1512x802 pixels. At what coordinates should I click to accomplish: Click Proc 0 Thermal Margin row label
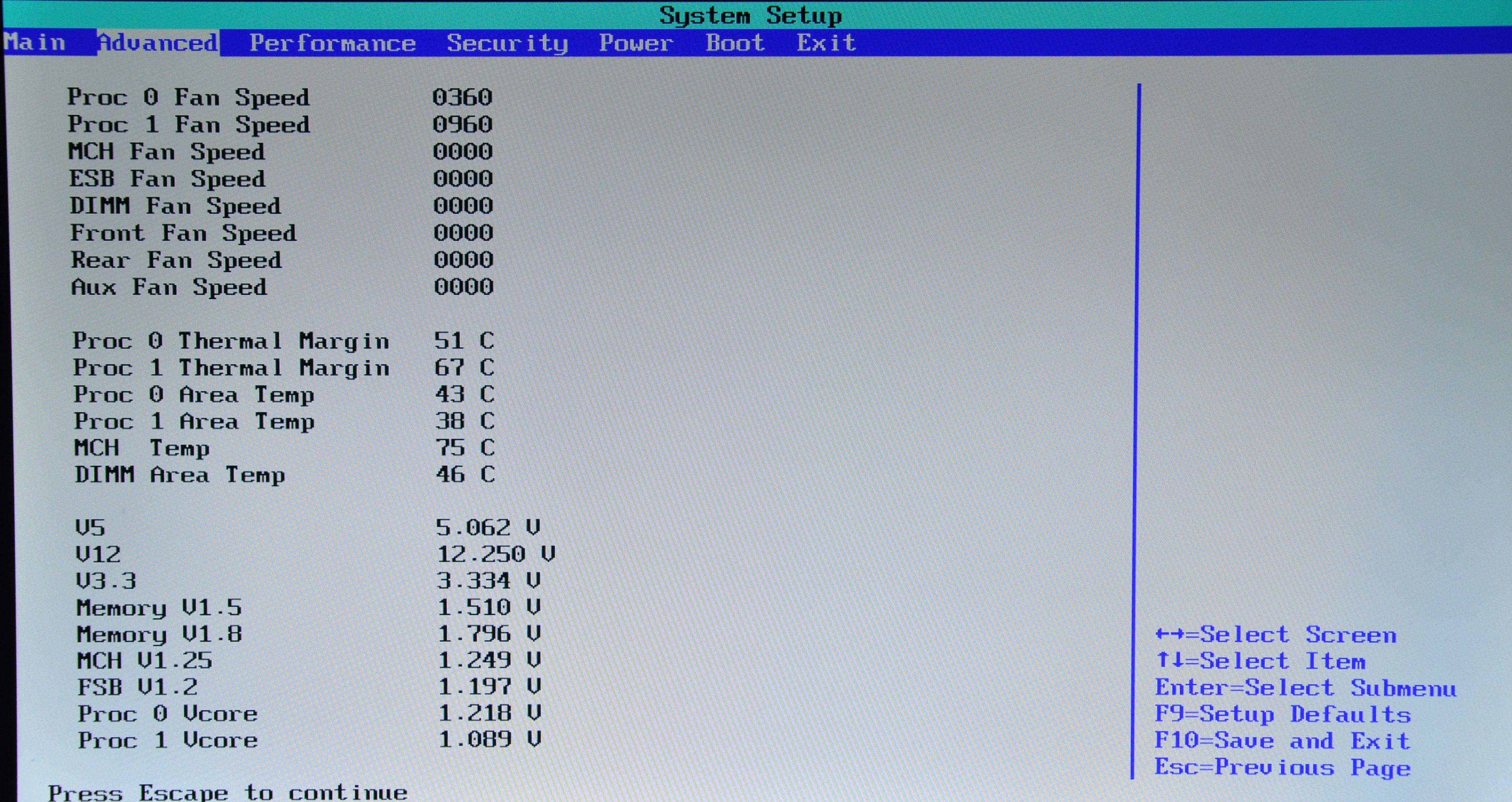(231, 341)
